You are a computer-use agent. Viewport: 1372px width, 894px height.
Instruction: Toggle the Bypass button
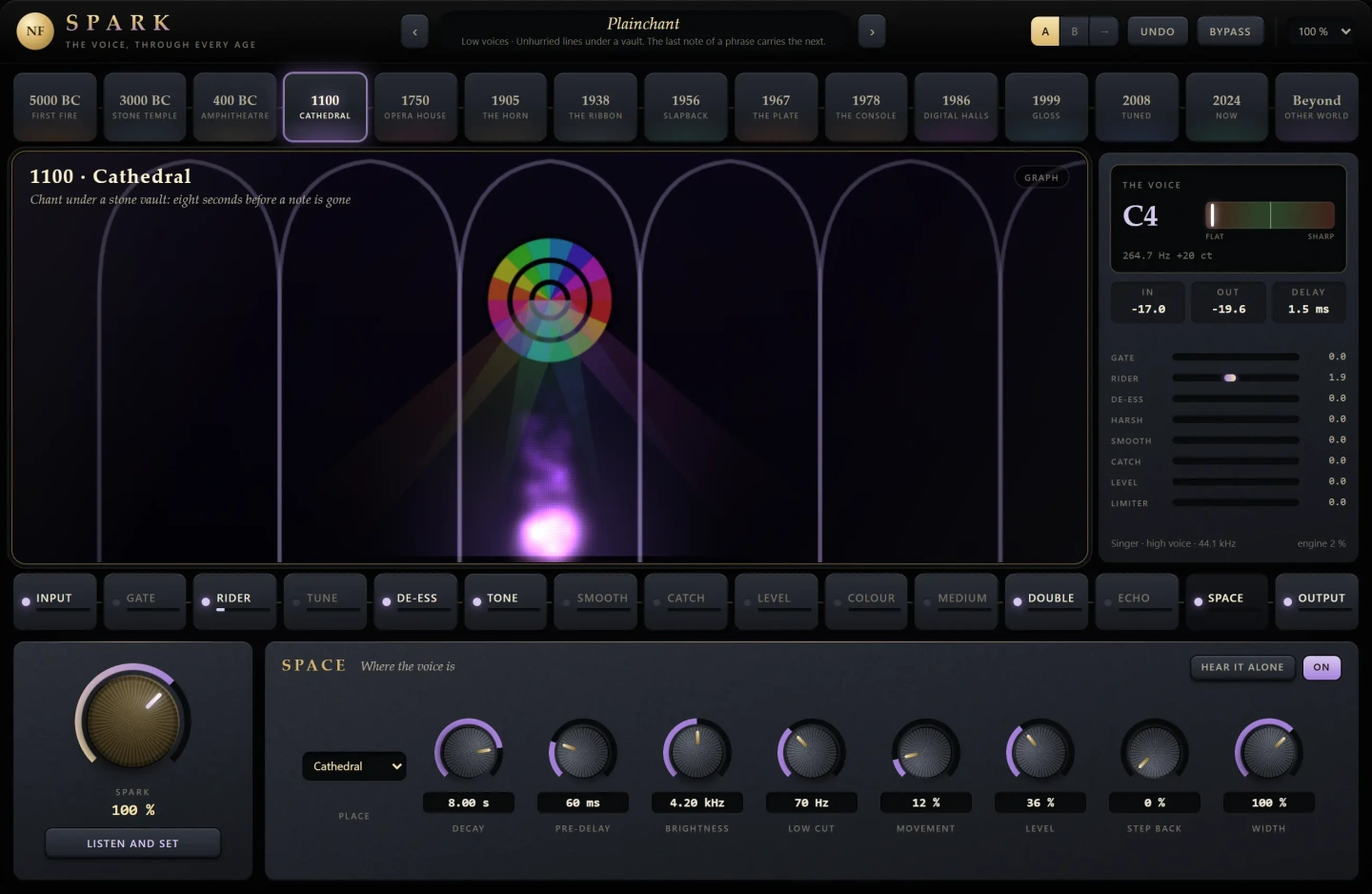click(1230, 31)
